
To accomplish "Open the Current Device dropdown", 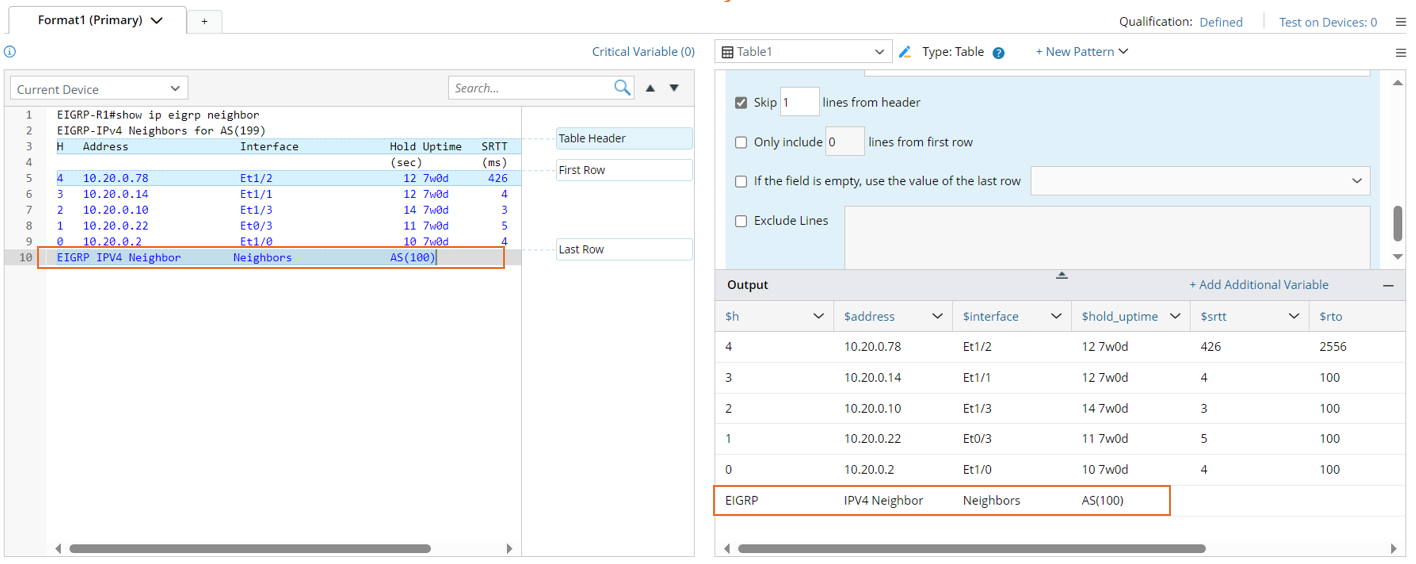I will [x=98, y=89].
